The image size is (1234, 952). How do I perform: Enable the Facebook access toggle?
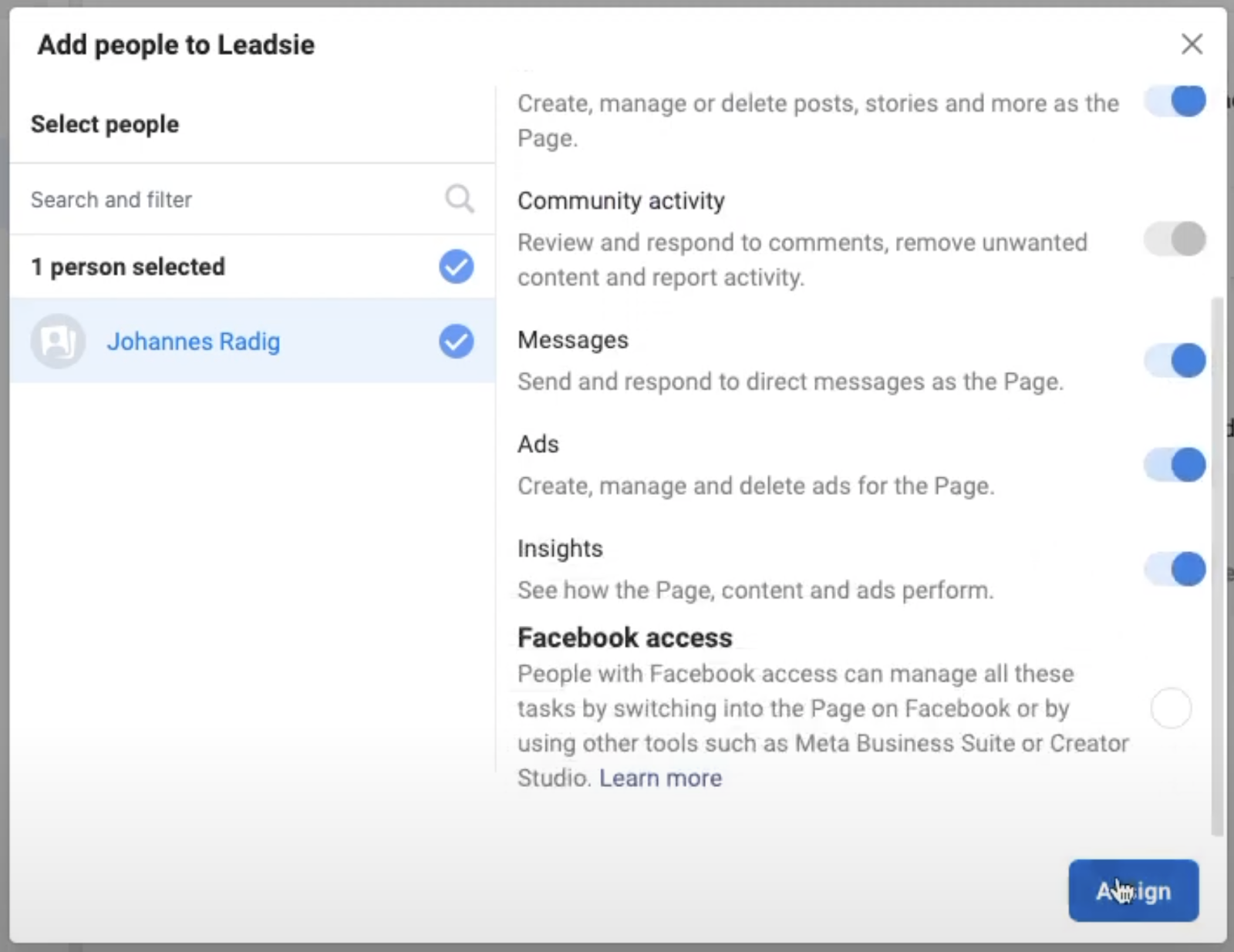[x=1171, y=708]
